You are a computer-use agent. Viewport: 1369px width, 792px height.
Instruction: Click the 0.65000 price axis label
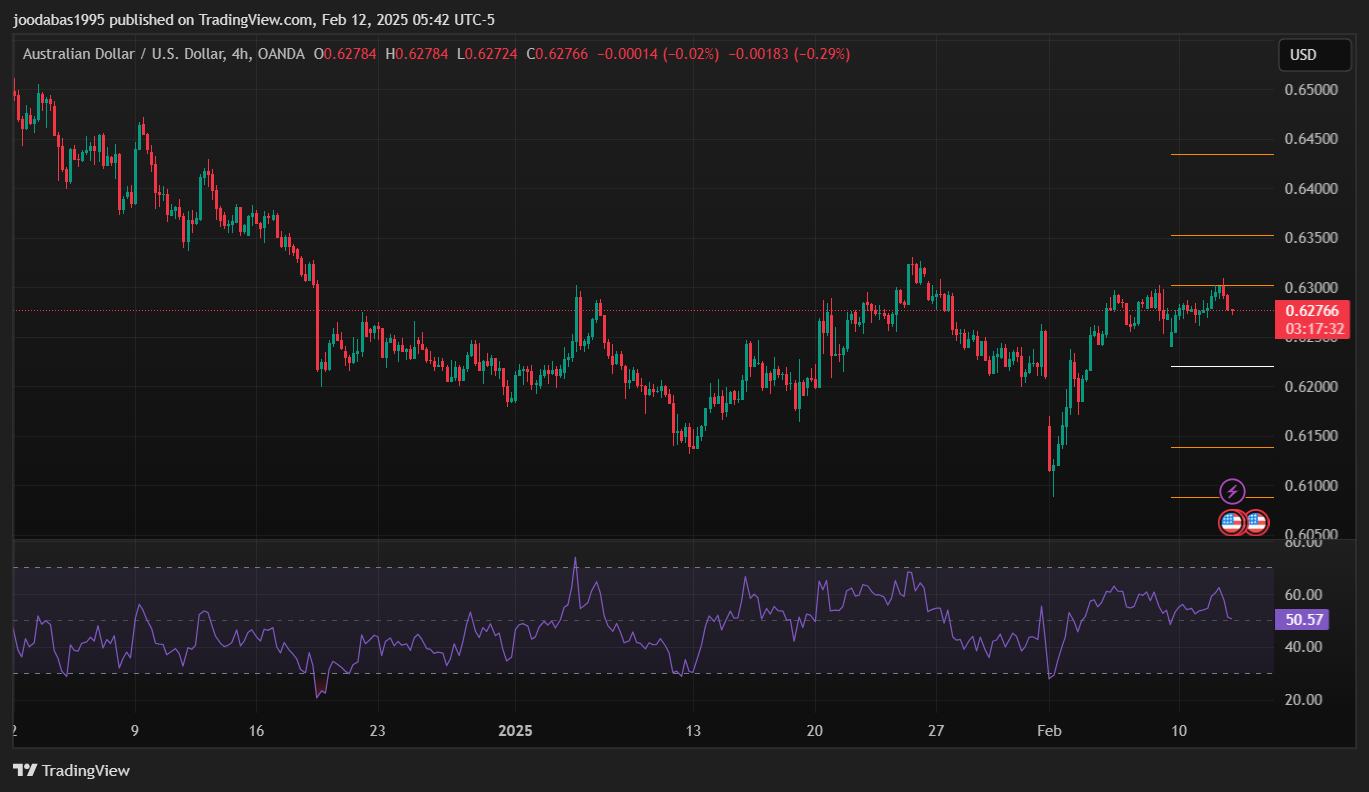(1309, 90)
